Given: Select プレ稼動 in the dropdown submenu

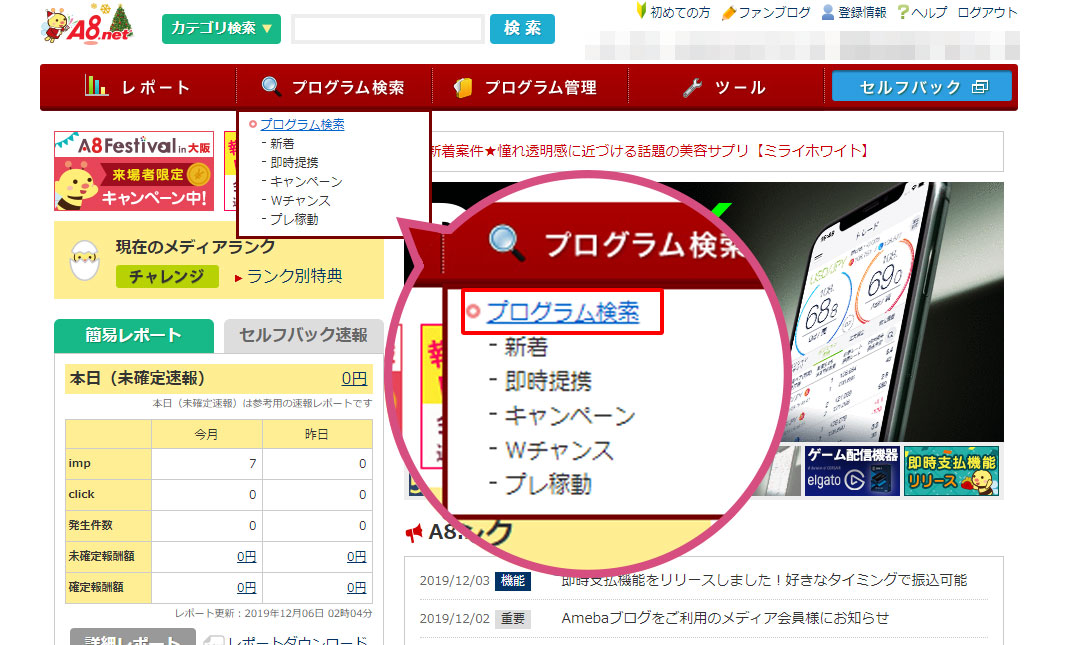Looking at the screenshot, I should point(294,219).
